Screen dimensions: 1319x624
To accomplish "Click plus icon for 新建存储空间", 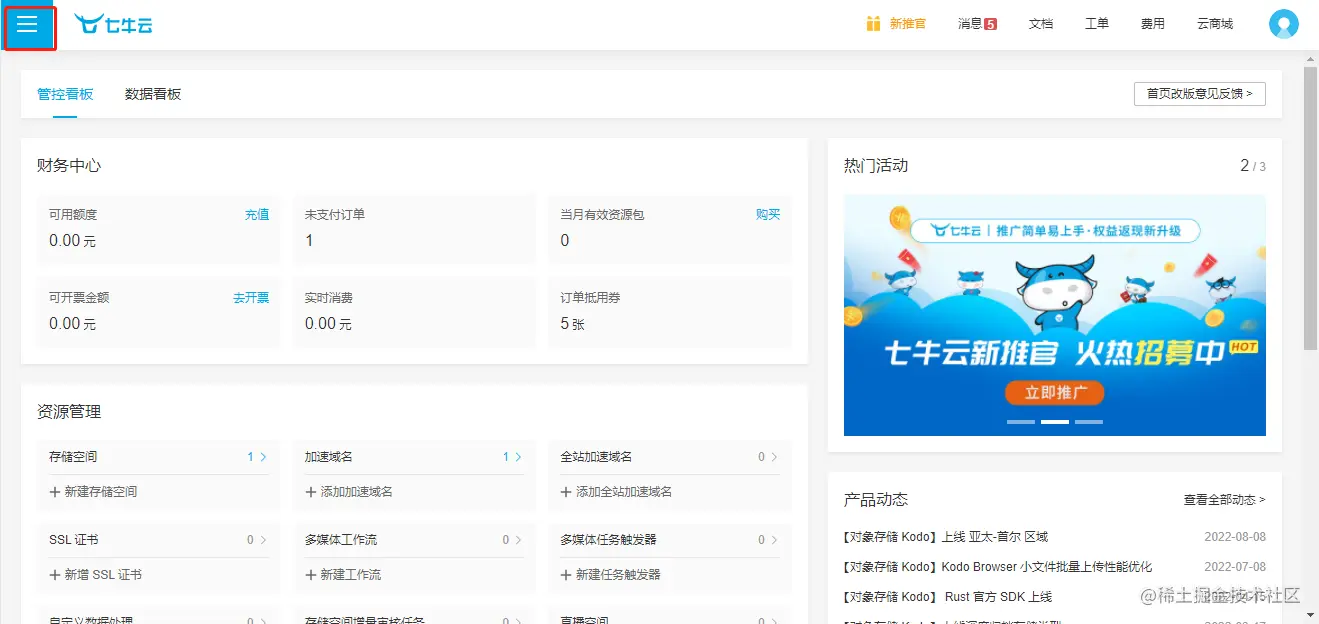I will pyautogui.click(x=55, y=492).
